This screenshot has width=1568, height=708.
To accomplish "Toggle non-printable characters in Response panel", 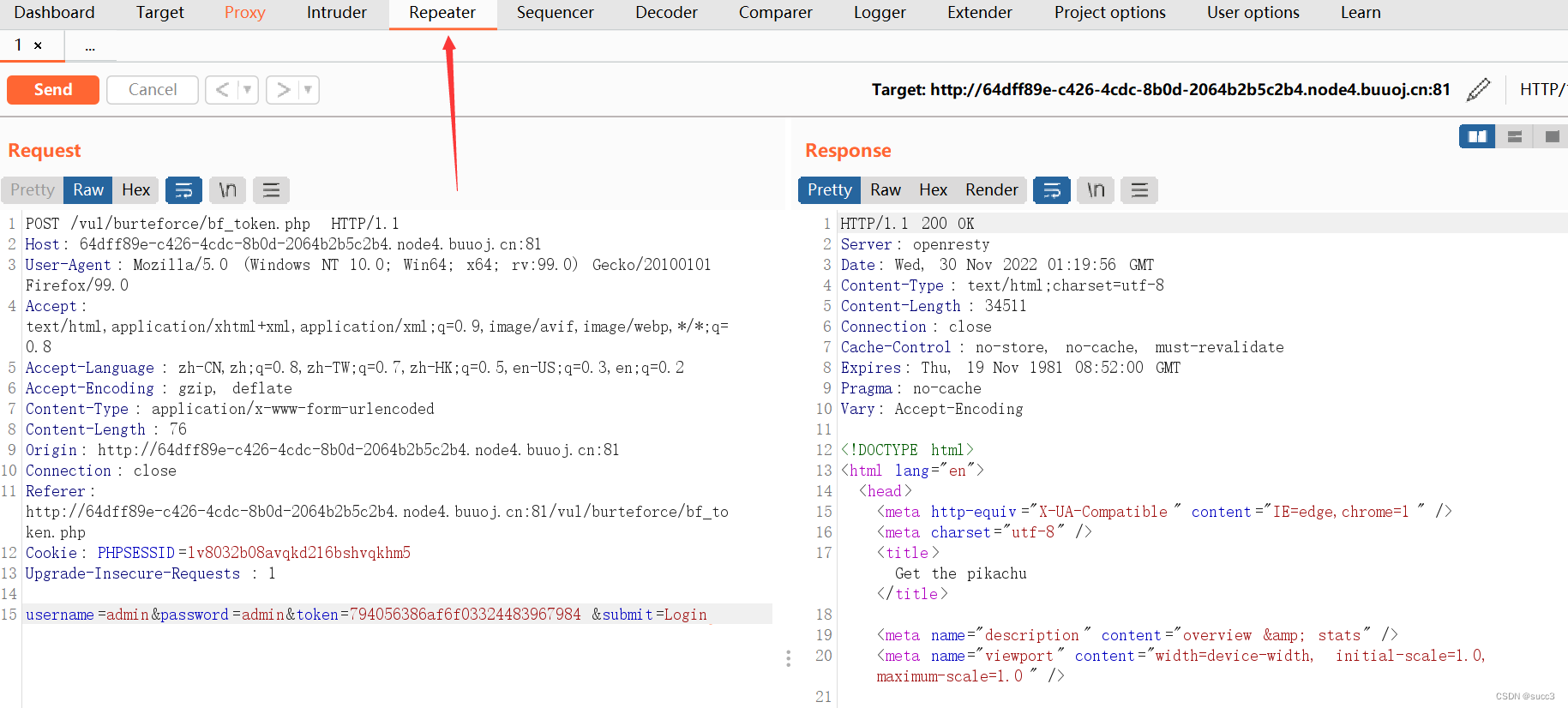I will [x=1096, y=189].
